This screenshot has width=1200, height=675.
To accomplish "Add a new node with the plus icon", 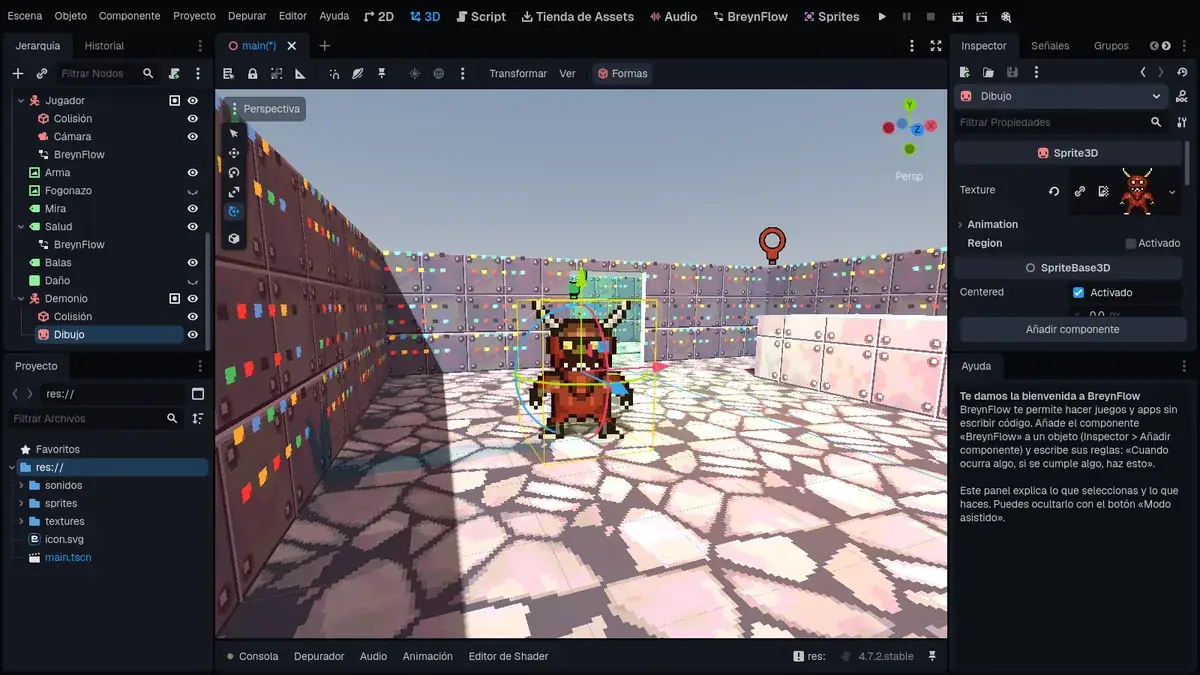I will point(17,73).
